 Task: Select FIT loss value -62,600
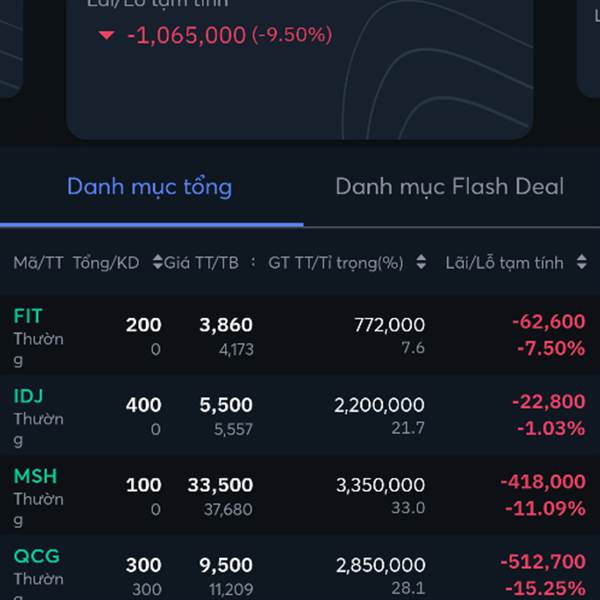(549, 321)
